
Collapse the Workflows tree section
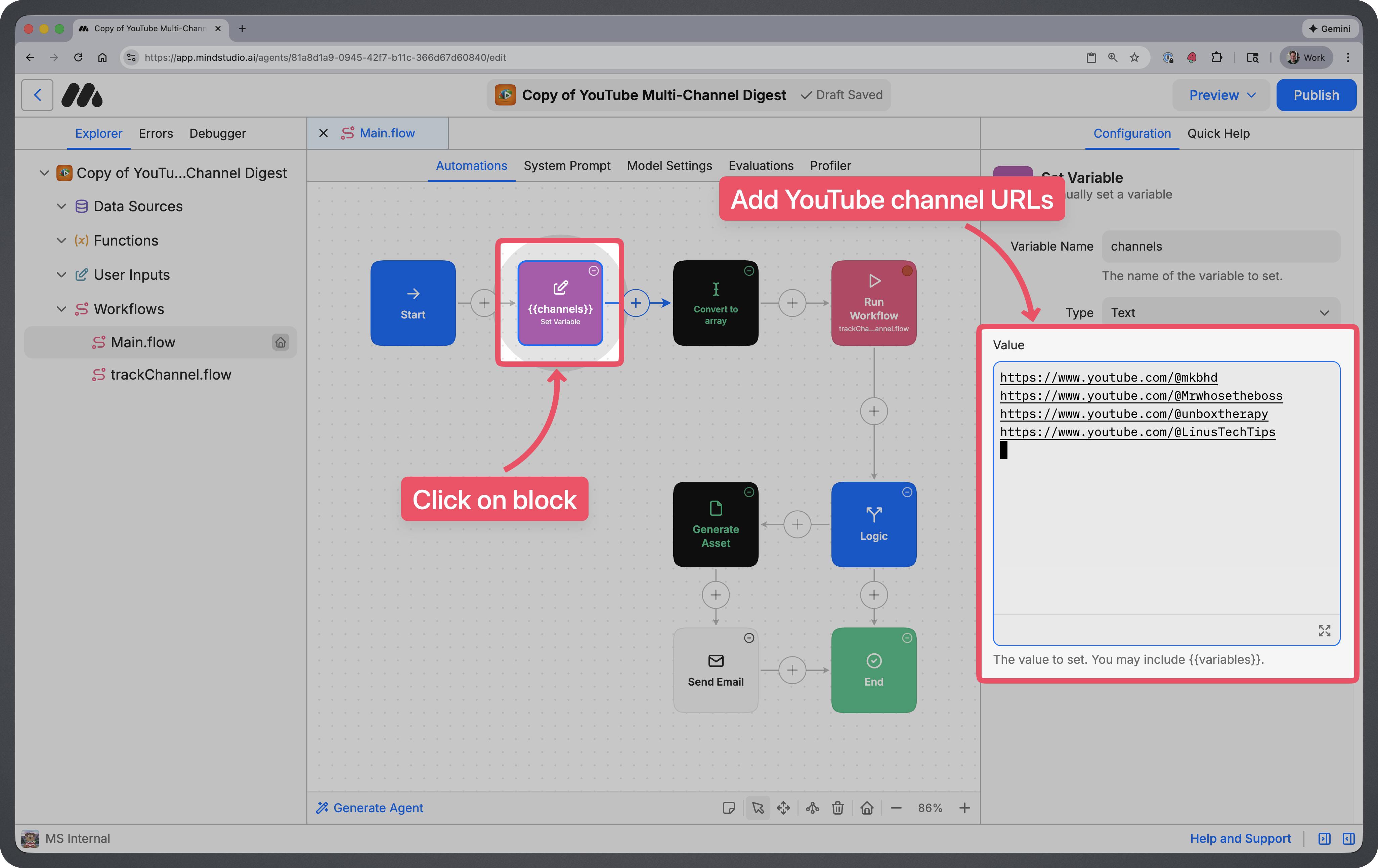pos(61,309)
